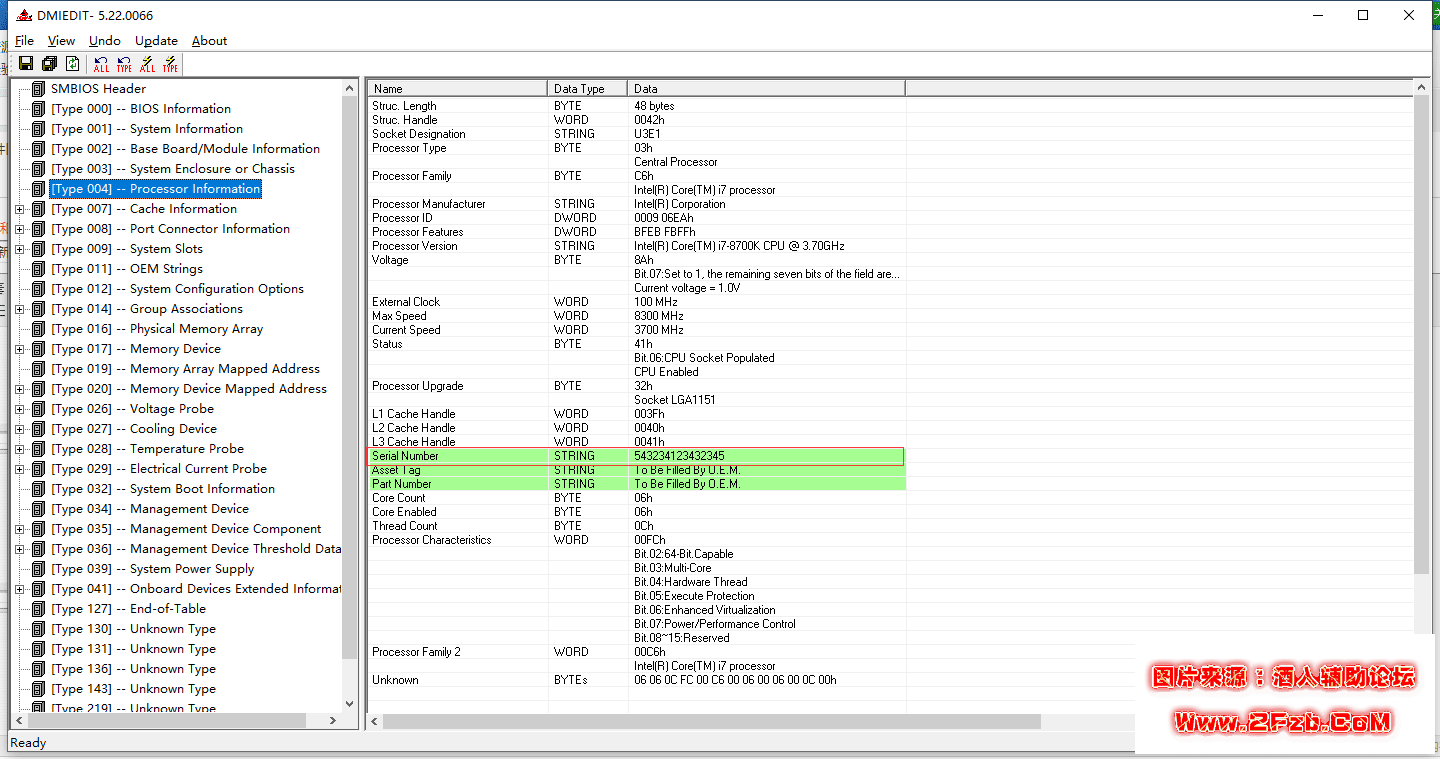This screenshot has height=759, width=1440.
Task: Open the File menu
Action: [24, 41]
